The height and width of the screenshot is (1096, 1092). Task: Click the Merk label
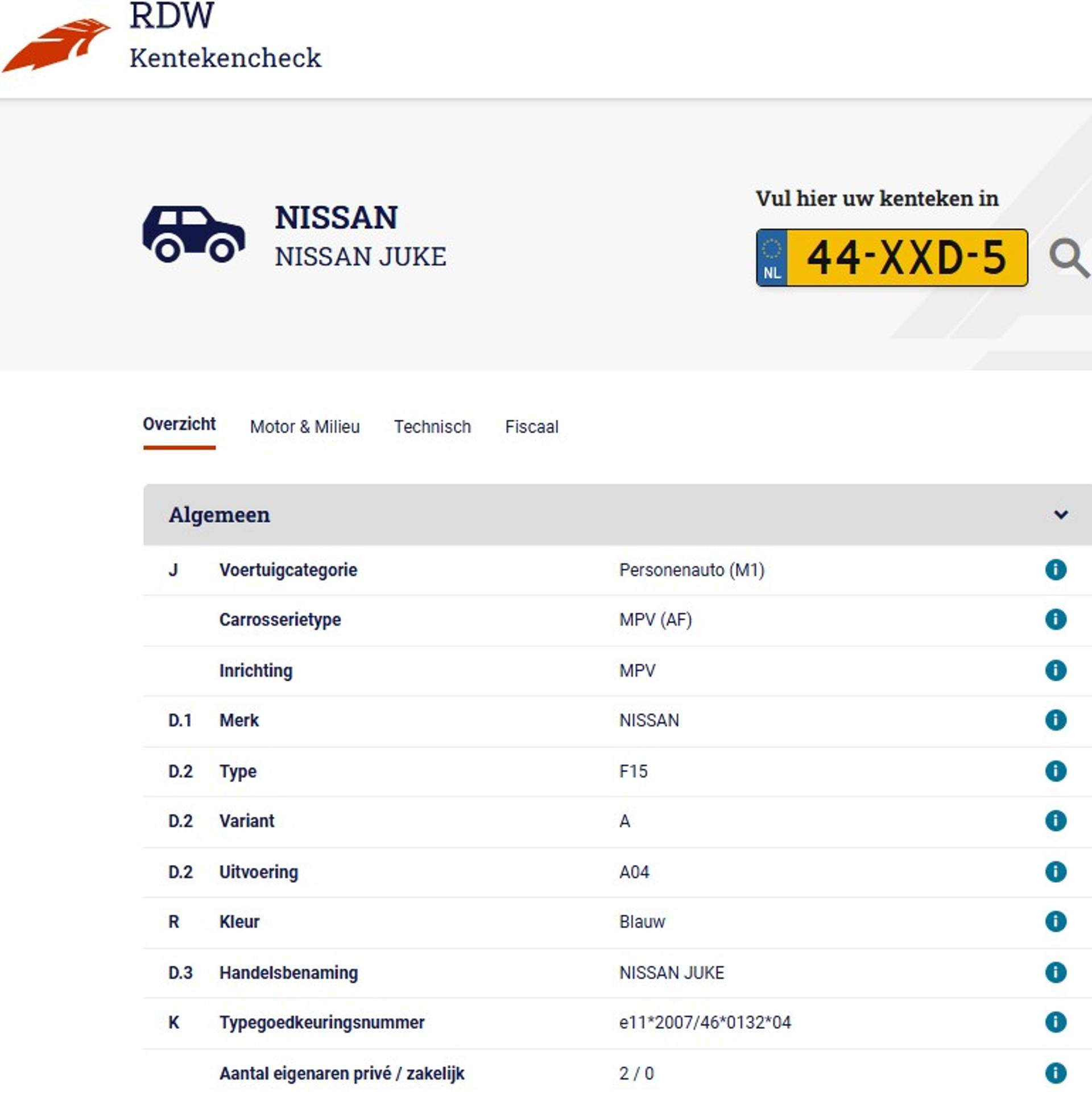tap(239, 721)
